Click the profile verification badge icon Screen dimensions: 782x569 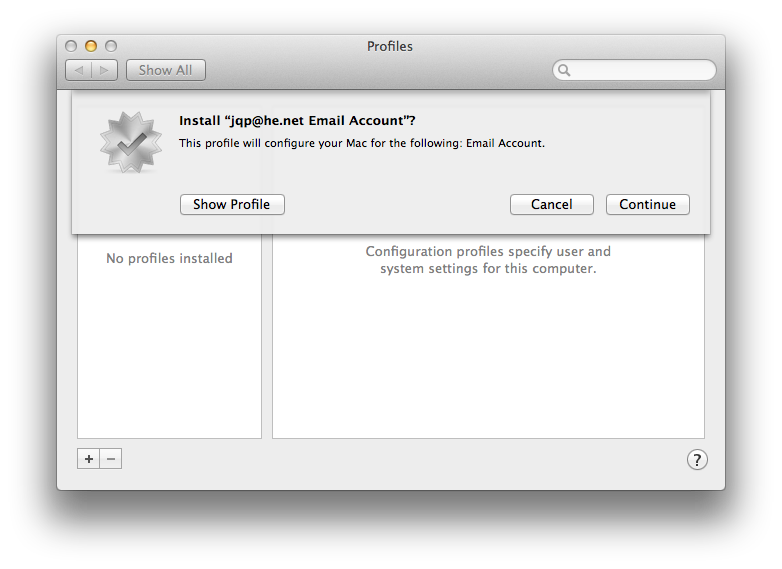(131, 143)
